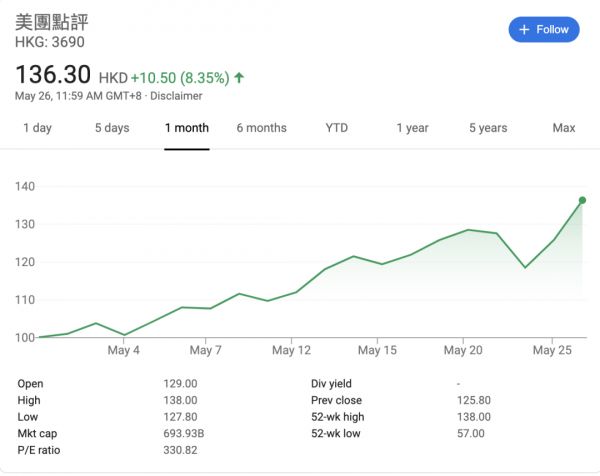Click the green up arrow beside the percentage change
This screenshot has height=476, width=600.
click(240, 77)
